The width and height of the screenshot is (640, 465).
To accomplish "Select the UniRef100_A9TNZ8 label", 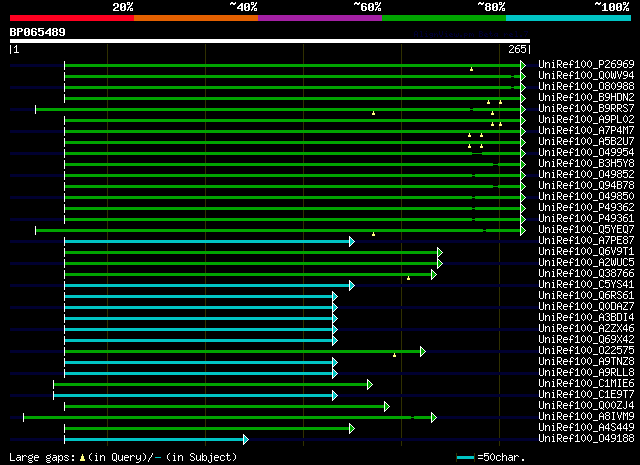I will click(586, 362).
